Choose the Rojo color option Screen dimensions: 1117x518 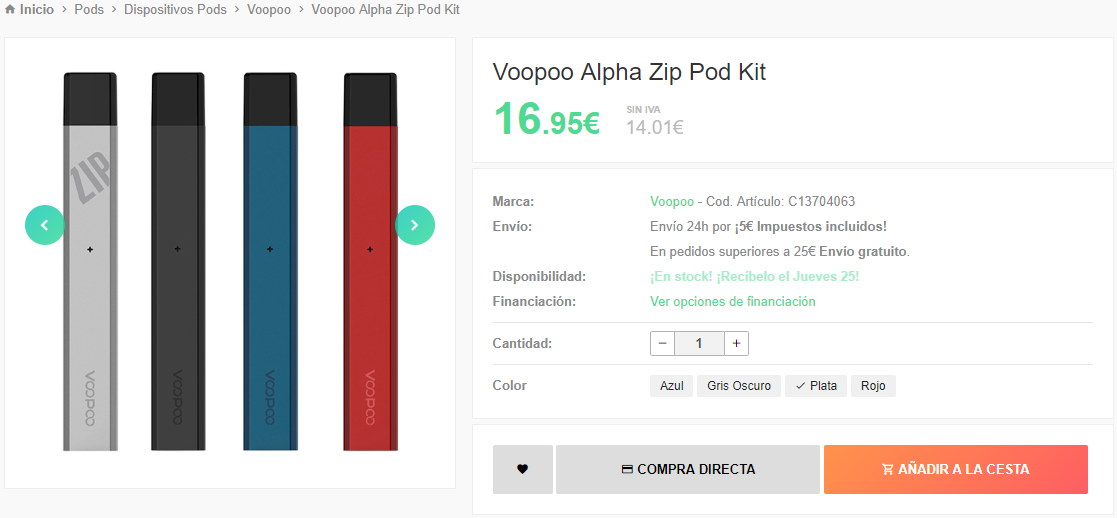[x=873, y=386]
